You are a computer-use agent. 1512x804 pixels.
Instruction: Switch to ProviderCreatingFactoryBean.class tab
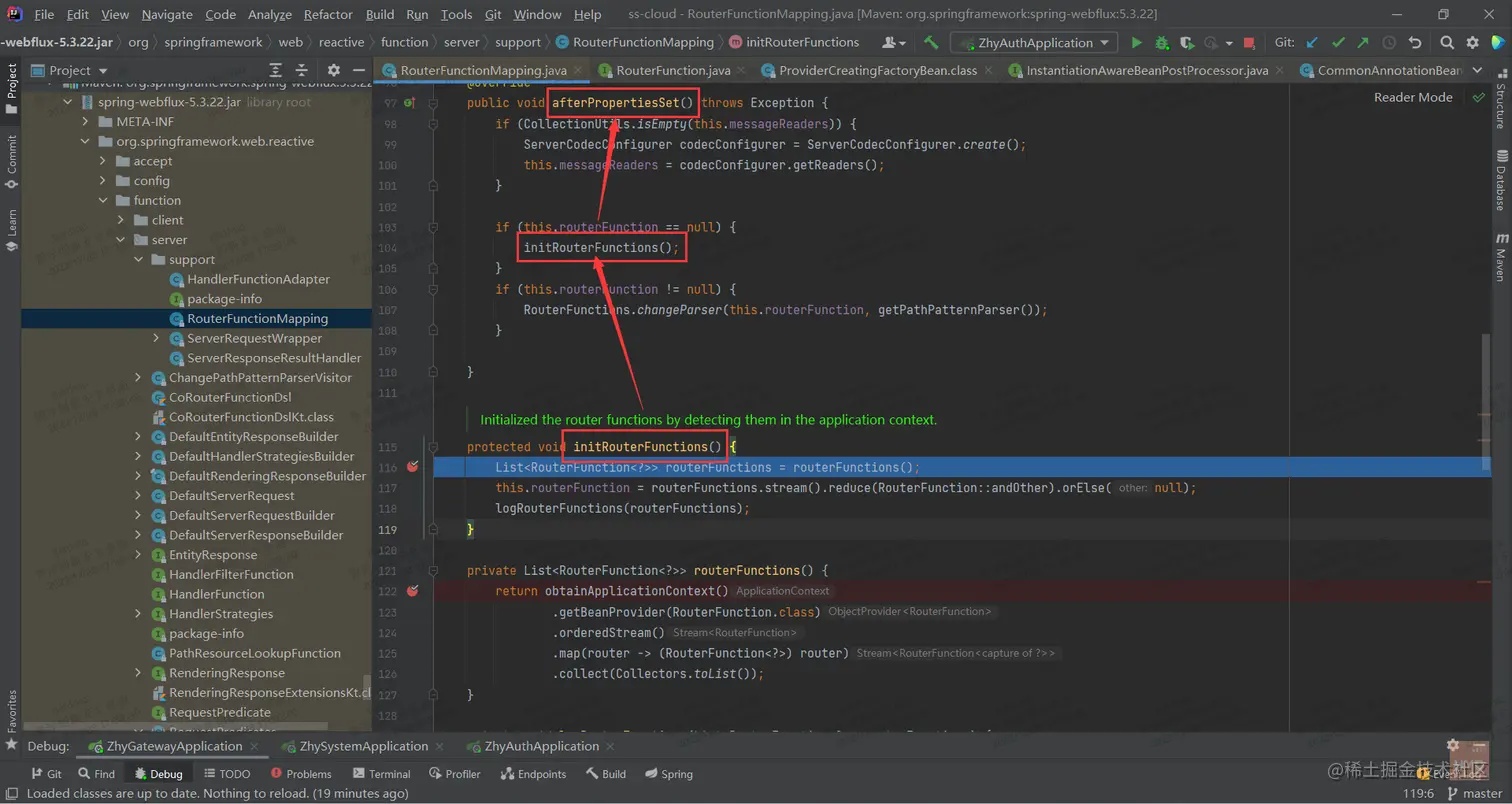tap(877, 71)
